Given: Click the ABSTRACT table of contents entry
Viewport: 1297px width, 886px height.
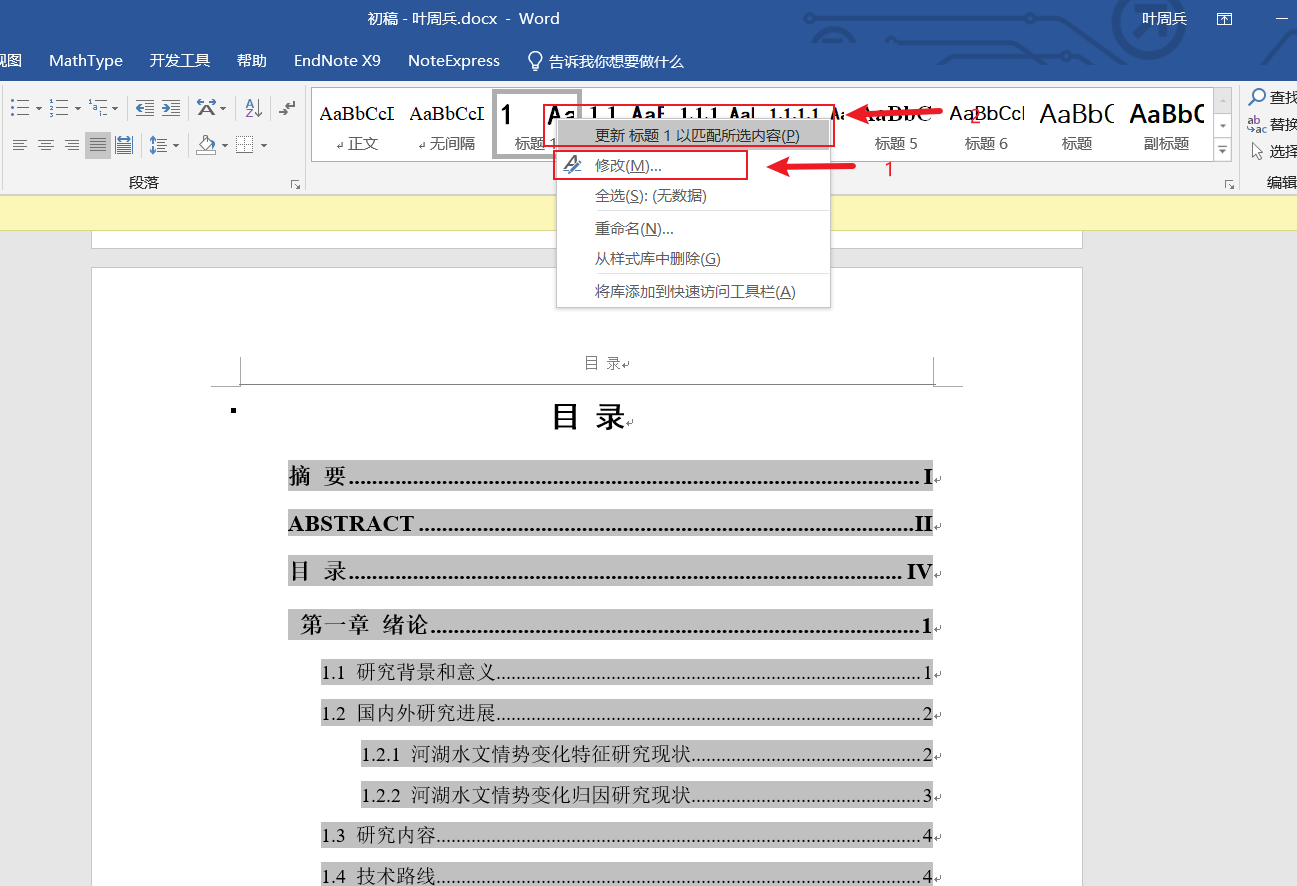Looking at the screenshot, I should tap(610, 523).
